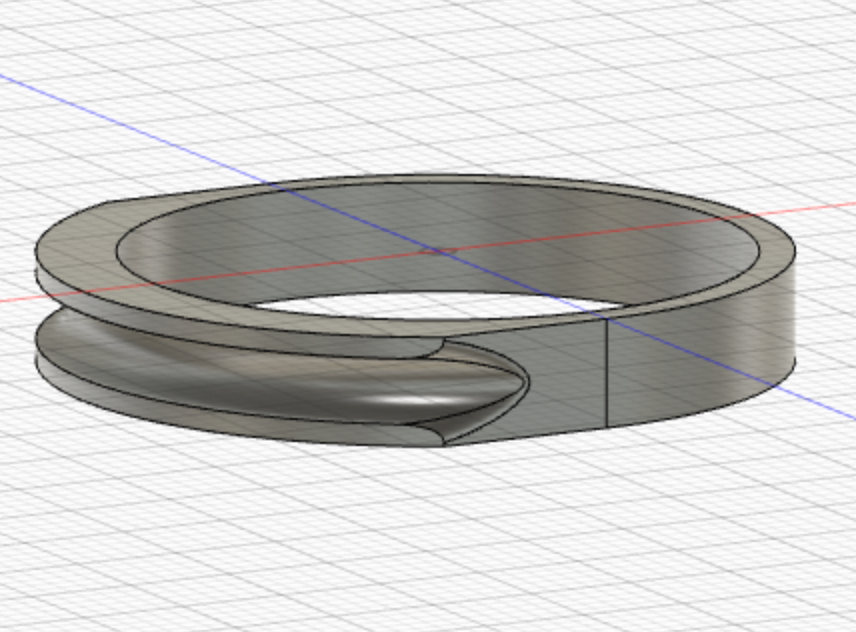The width and height of the screenshot is (856, 632).
Task: Select the narrow band below the groove
Action: [200, 398]
